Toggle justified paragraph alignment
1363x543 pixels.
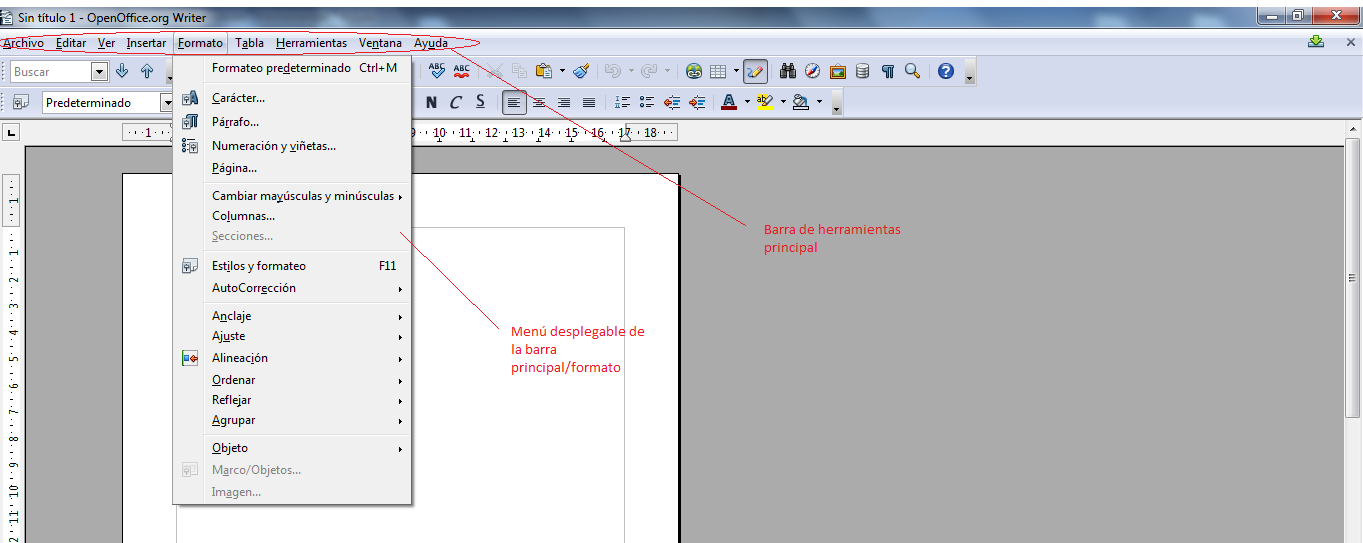coord(589,102)
